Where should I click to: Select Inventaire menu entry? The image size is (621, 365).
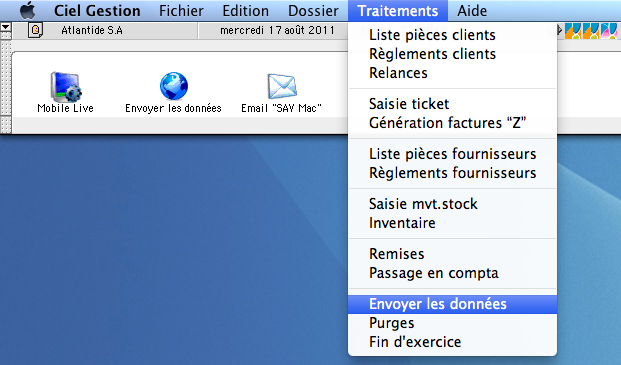click(452, 223)
